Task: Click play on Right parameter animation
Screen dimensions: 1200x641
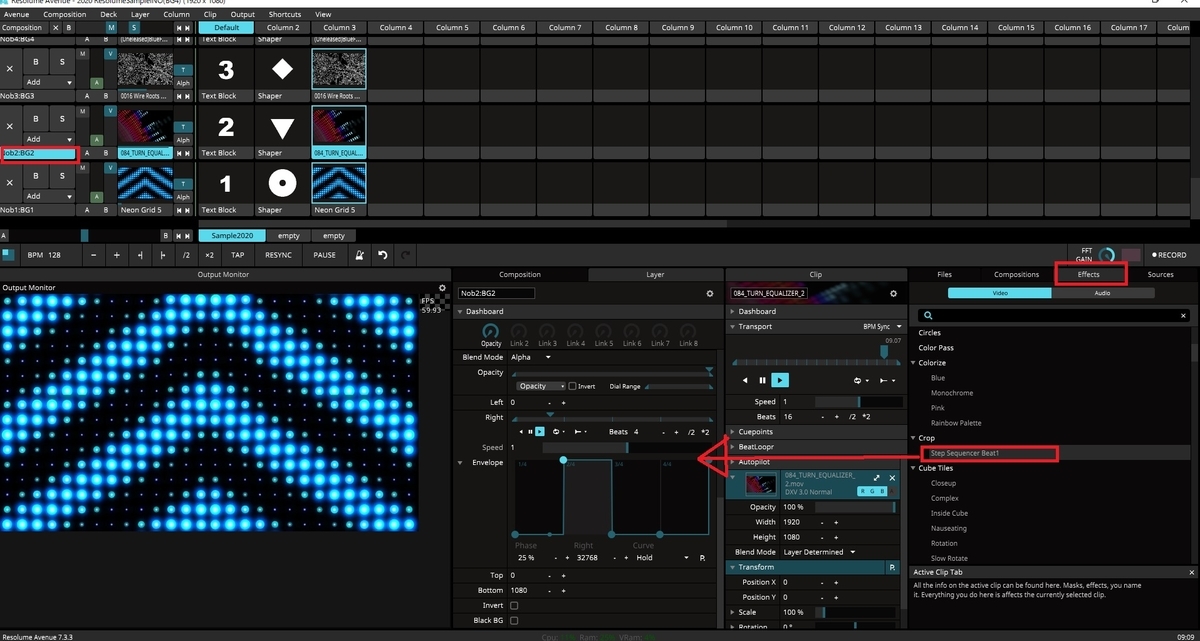Action: click(540, 431)
